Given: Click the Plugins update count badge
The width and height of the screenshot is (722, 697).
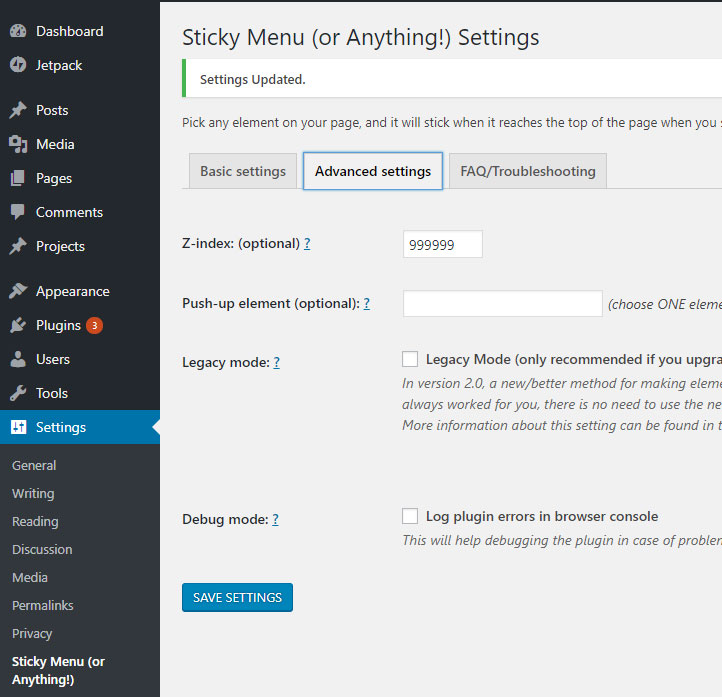Looking at the screenshot, I should pyautogui.click(x=94, y=325).
